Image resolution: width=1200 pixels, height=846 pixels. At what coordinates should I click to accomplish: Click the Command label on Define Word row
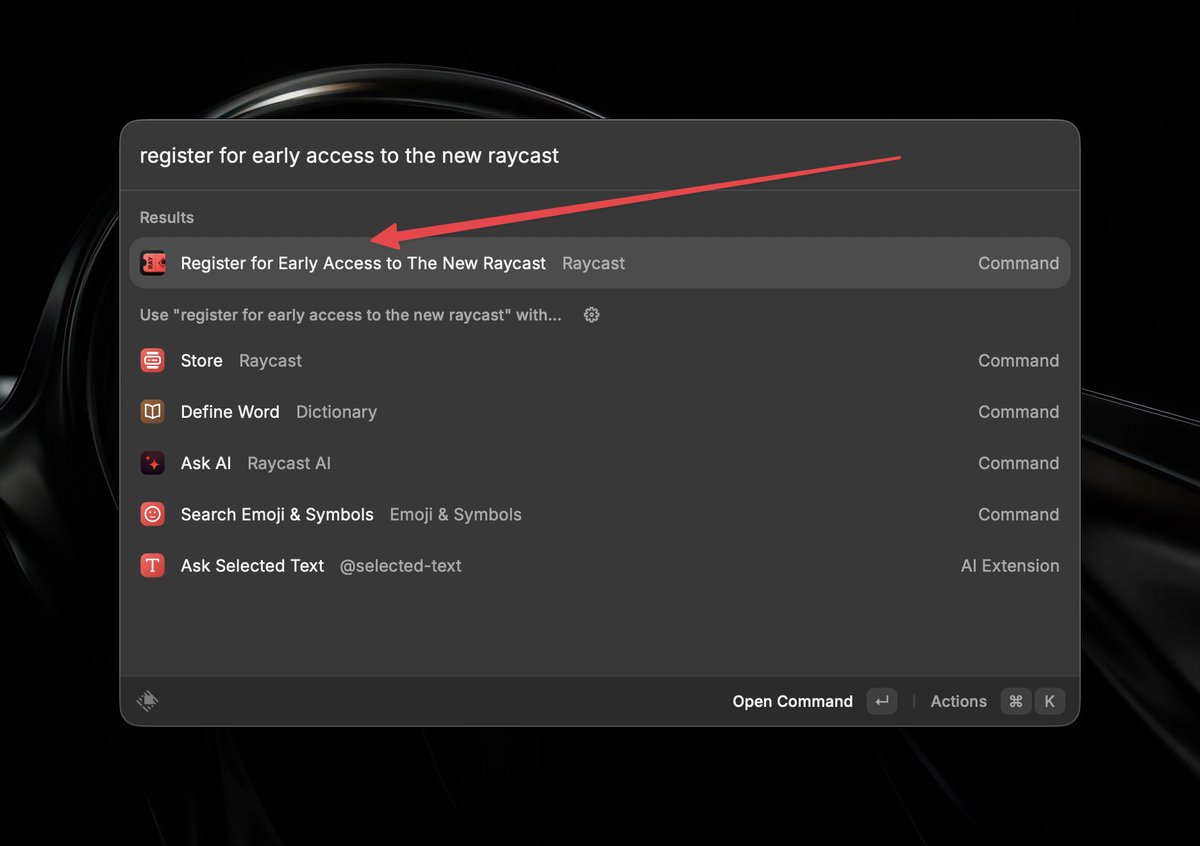coord(1018,412)
